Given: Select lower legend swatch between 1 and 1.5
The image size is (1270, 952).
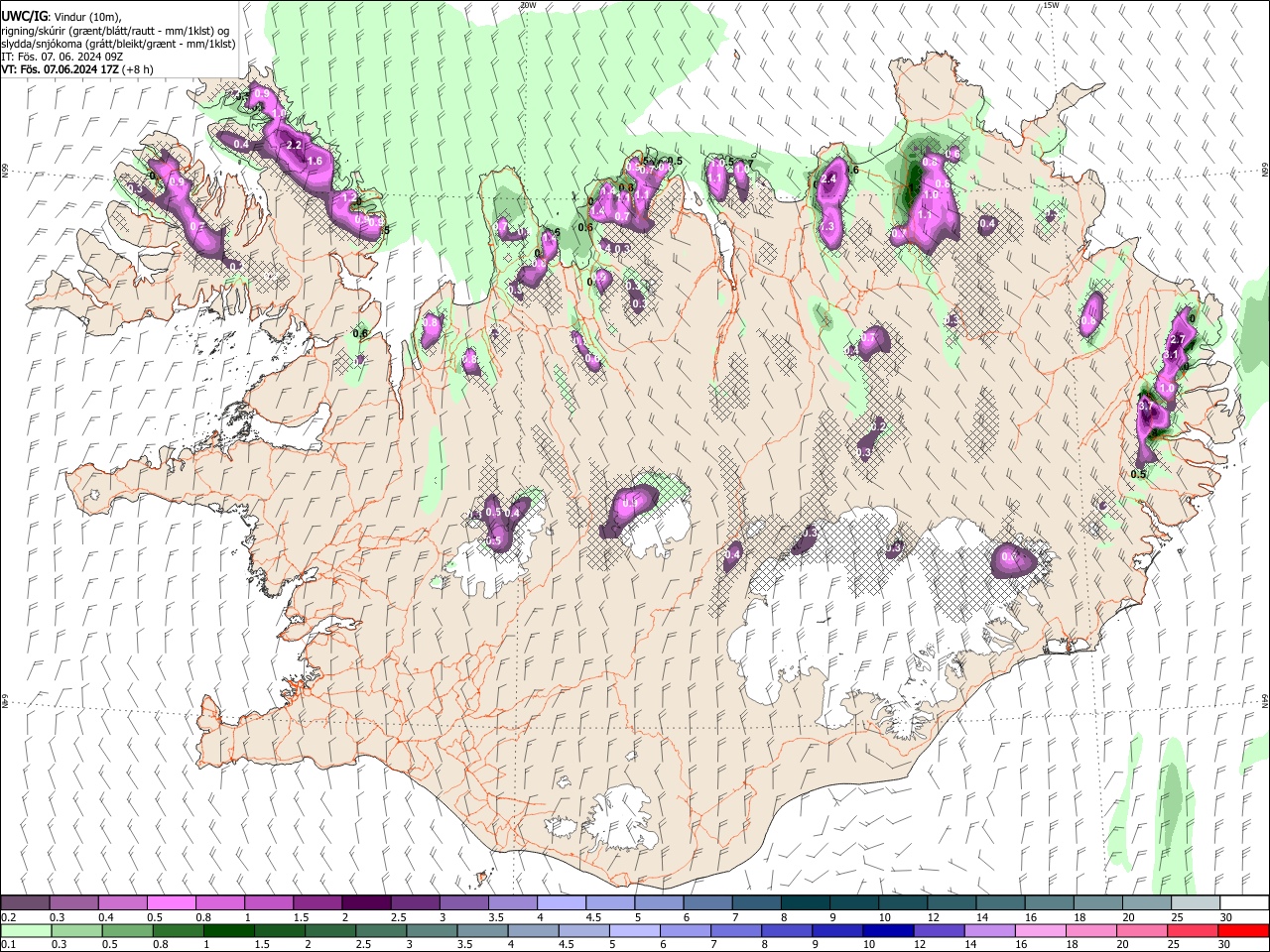Looking at the screenshot, I should [x=228, y=930].
